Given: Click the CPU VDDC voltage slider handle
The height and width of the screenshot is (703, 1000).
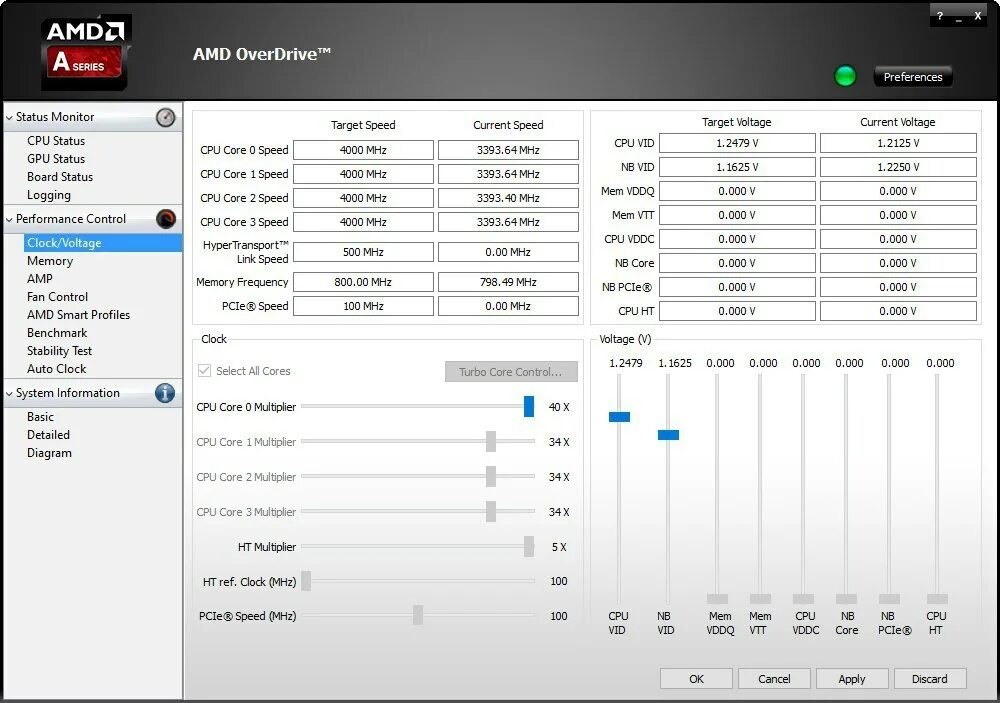Looking at the screenshot, I should click(803, 598).
